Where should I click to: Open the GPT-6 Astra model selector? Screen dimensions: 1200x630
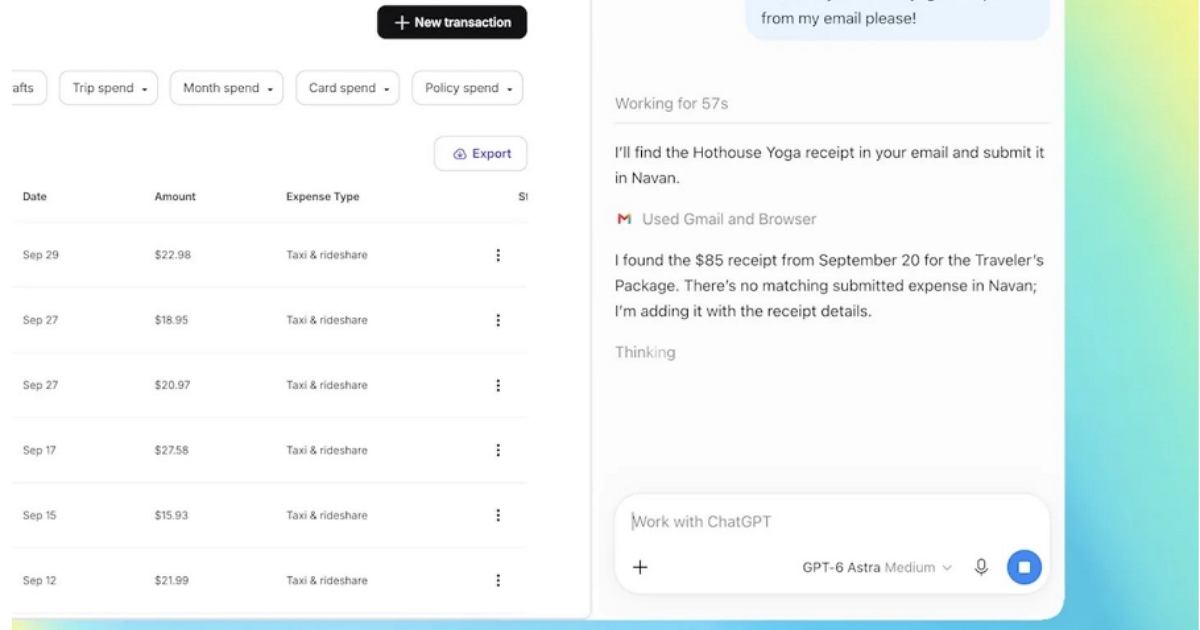877,567
